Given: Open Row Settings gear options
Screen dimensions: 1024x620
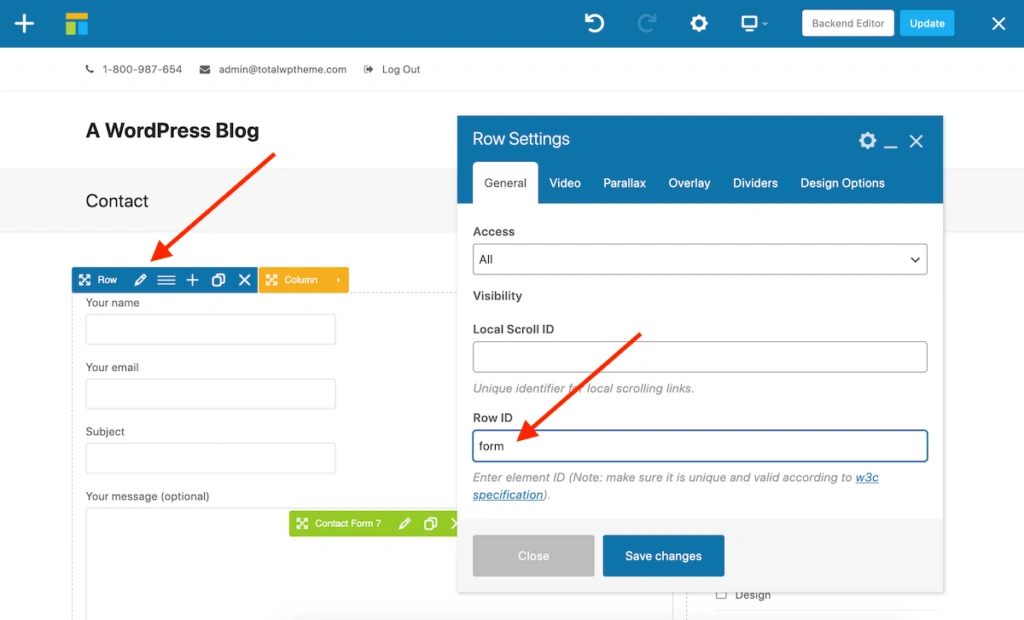Looking at the screenshot, I should pyautogui.click(x=867, y=140).
